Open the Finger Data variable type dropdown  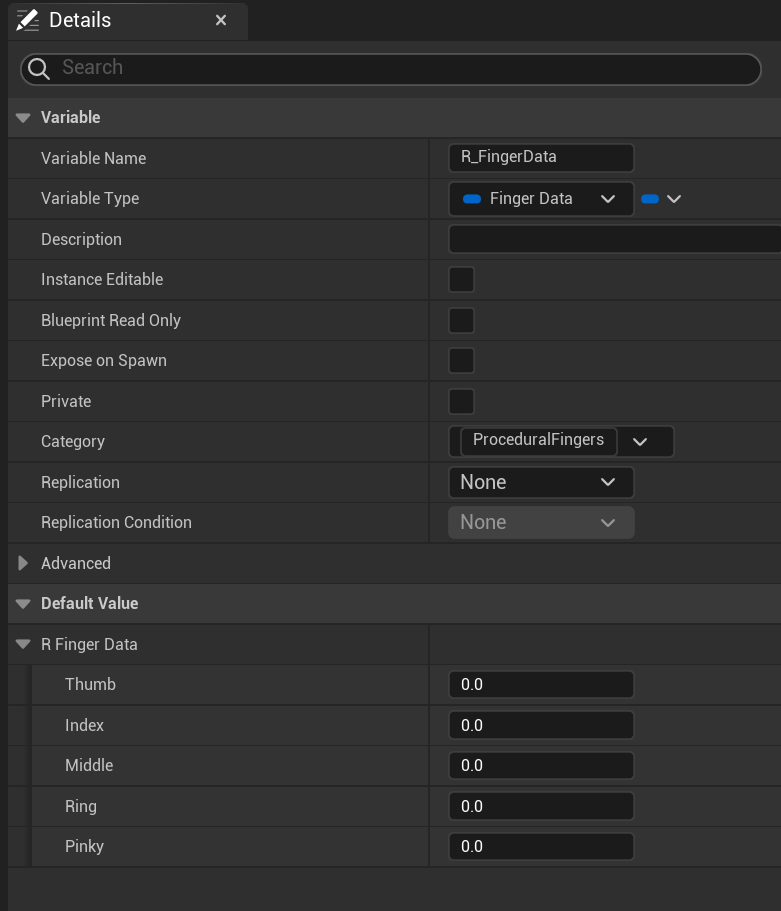click(x=541, y=199)
